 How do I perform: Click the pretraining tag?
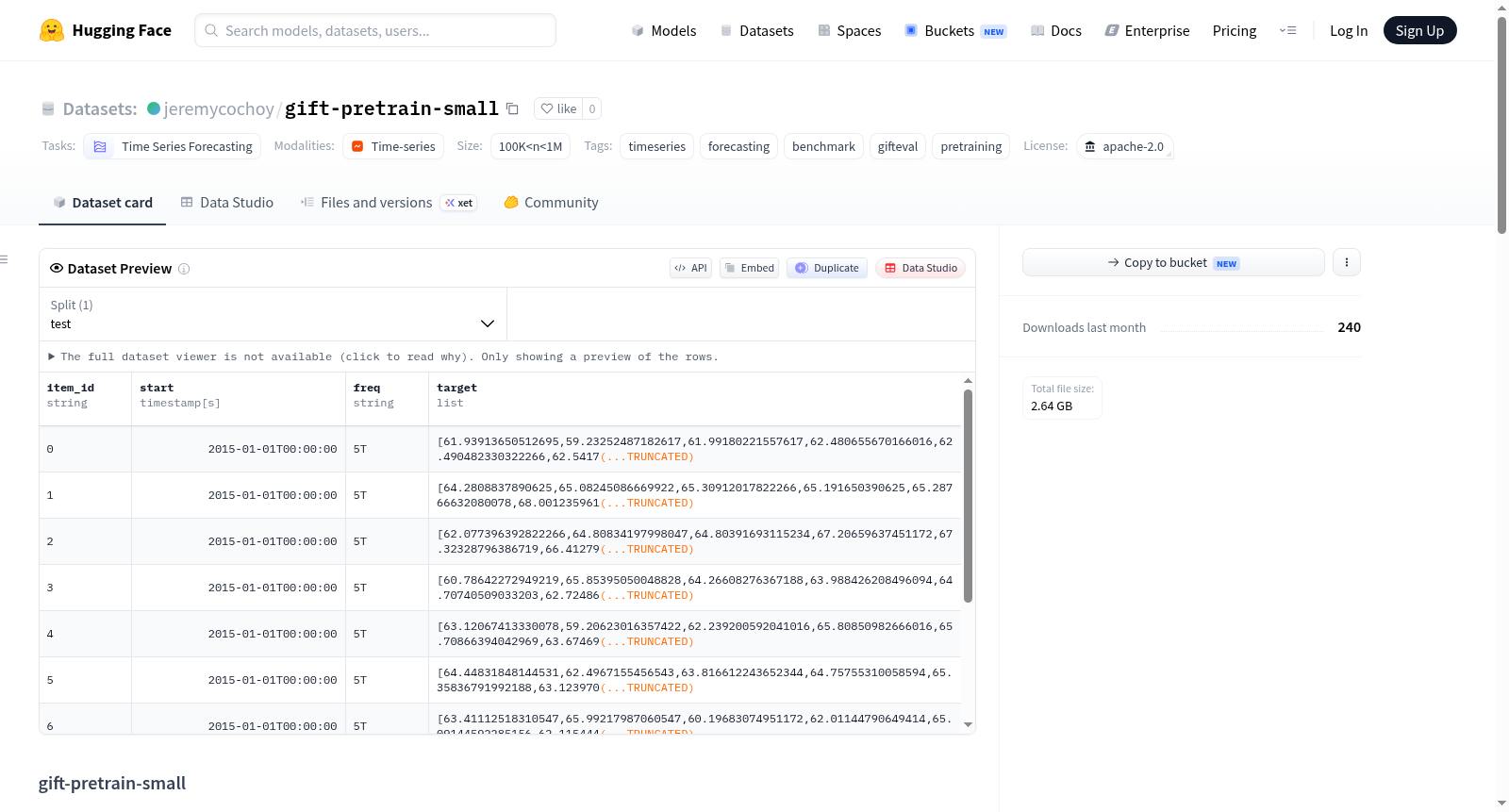(x=970, y=146)
